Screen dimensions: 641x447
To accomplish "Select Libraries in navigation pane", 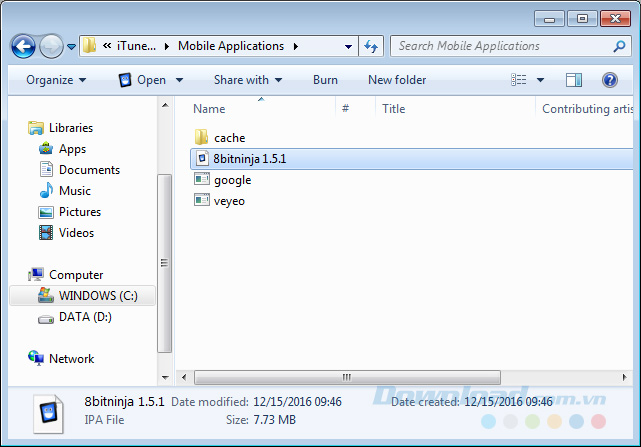I will [71, 128].
